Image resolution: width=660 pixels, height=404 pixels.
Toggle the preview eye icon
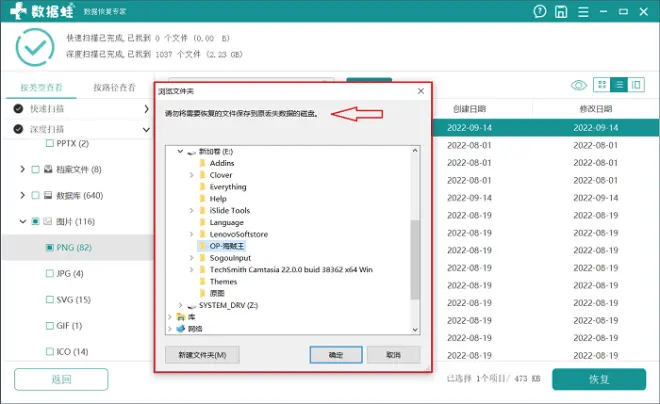pos(579,85)
